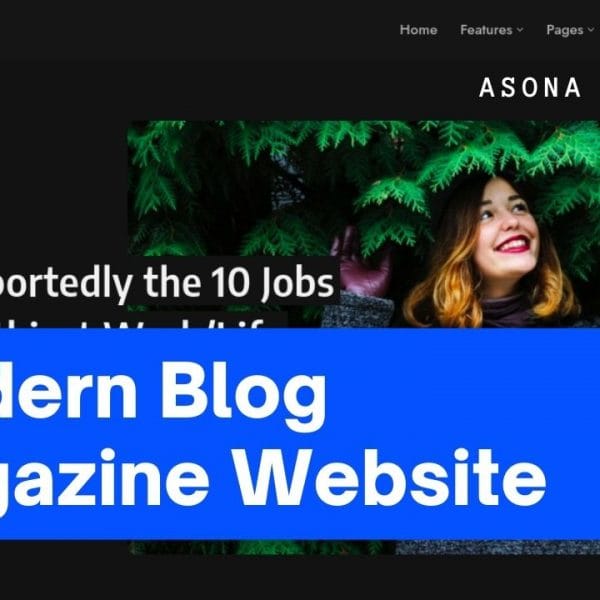Click the word 'Blog' in the blue banner

(x=243, y=394)
